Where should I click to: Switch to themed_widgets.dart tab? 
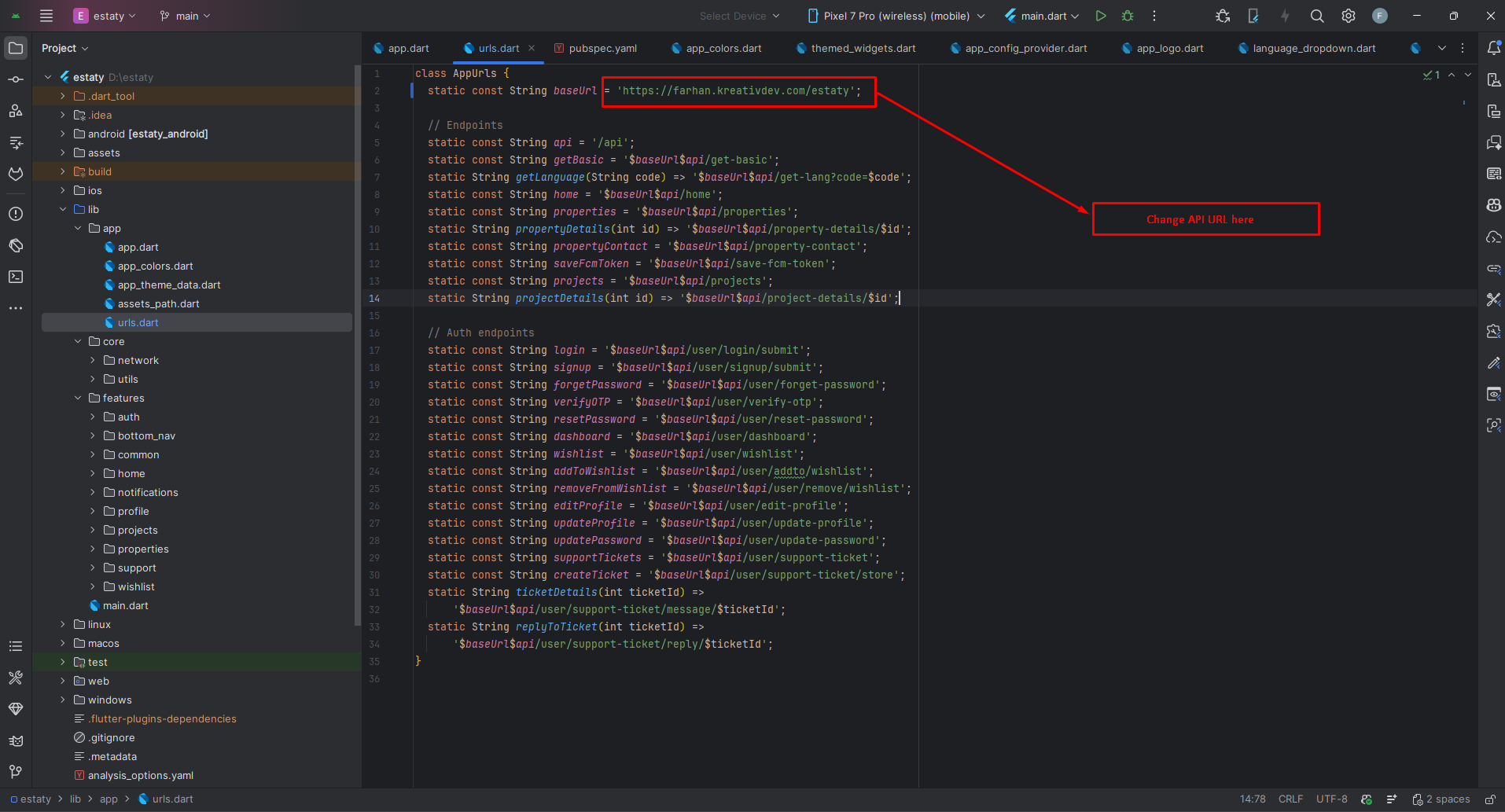tap(856, 48)
